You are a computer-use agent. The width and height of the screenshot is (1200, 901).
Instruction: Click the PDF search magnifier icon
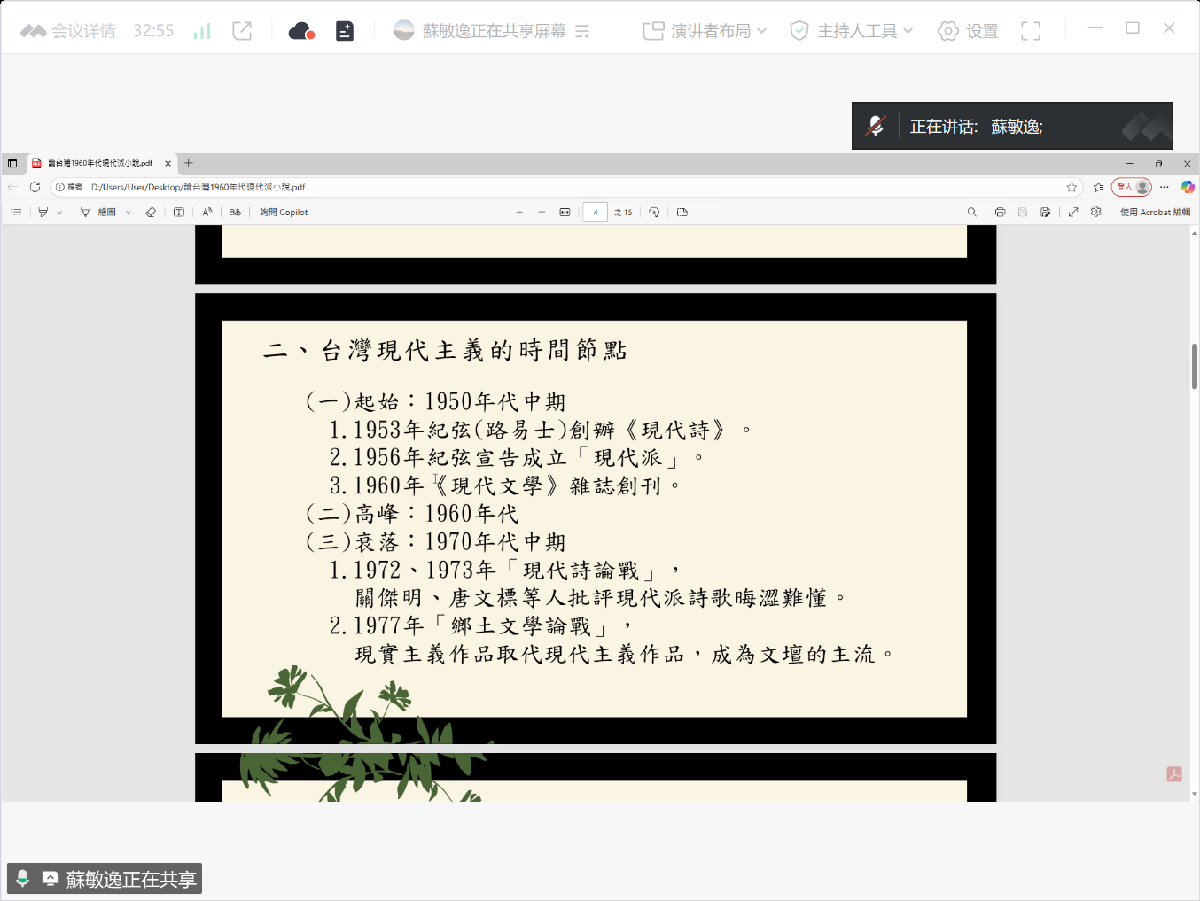tap(972, 212)
